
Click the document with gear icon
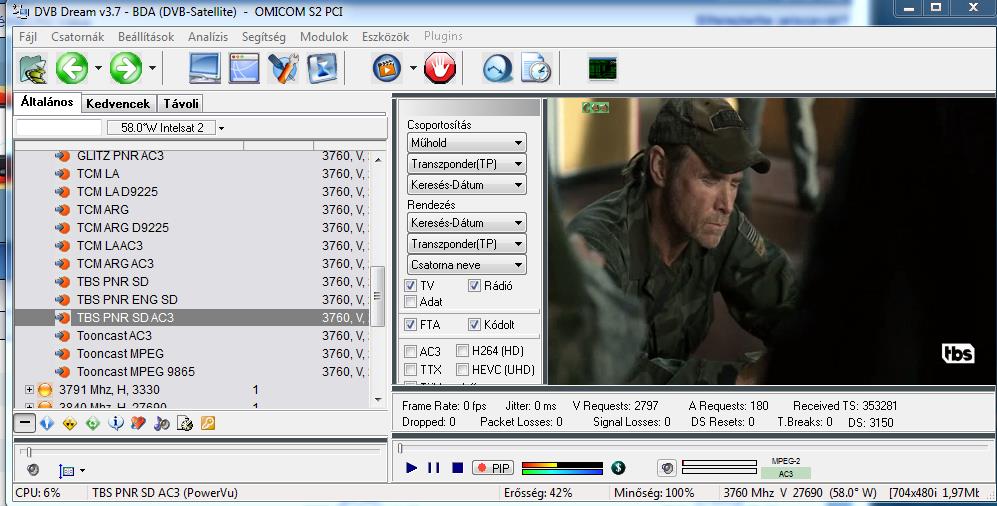tap(184, 423)
